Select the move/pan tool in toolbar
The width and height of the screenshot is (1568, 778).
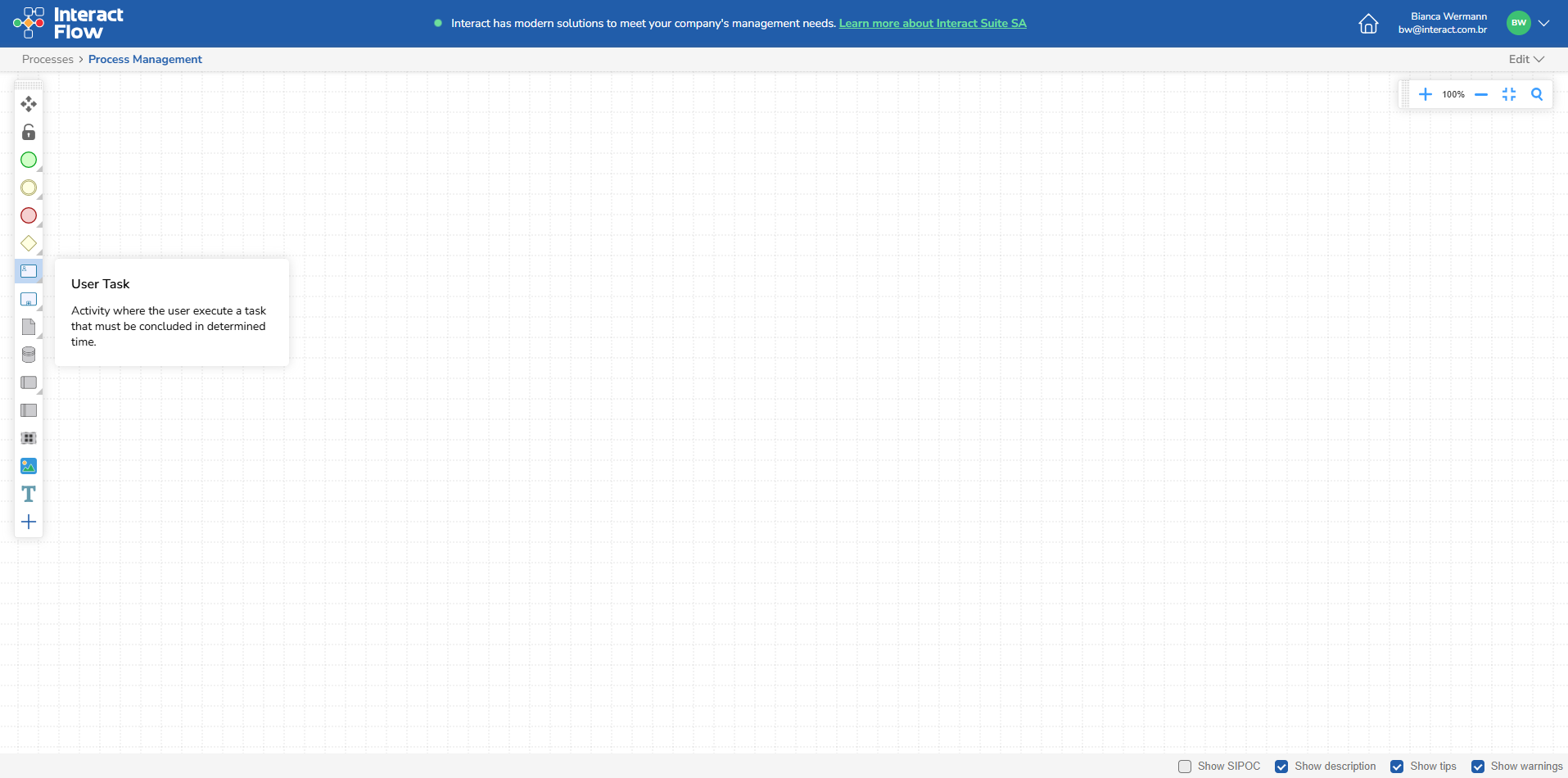(x=29, y=104)
